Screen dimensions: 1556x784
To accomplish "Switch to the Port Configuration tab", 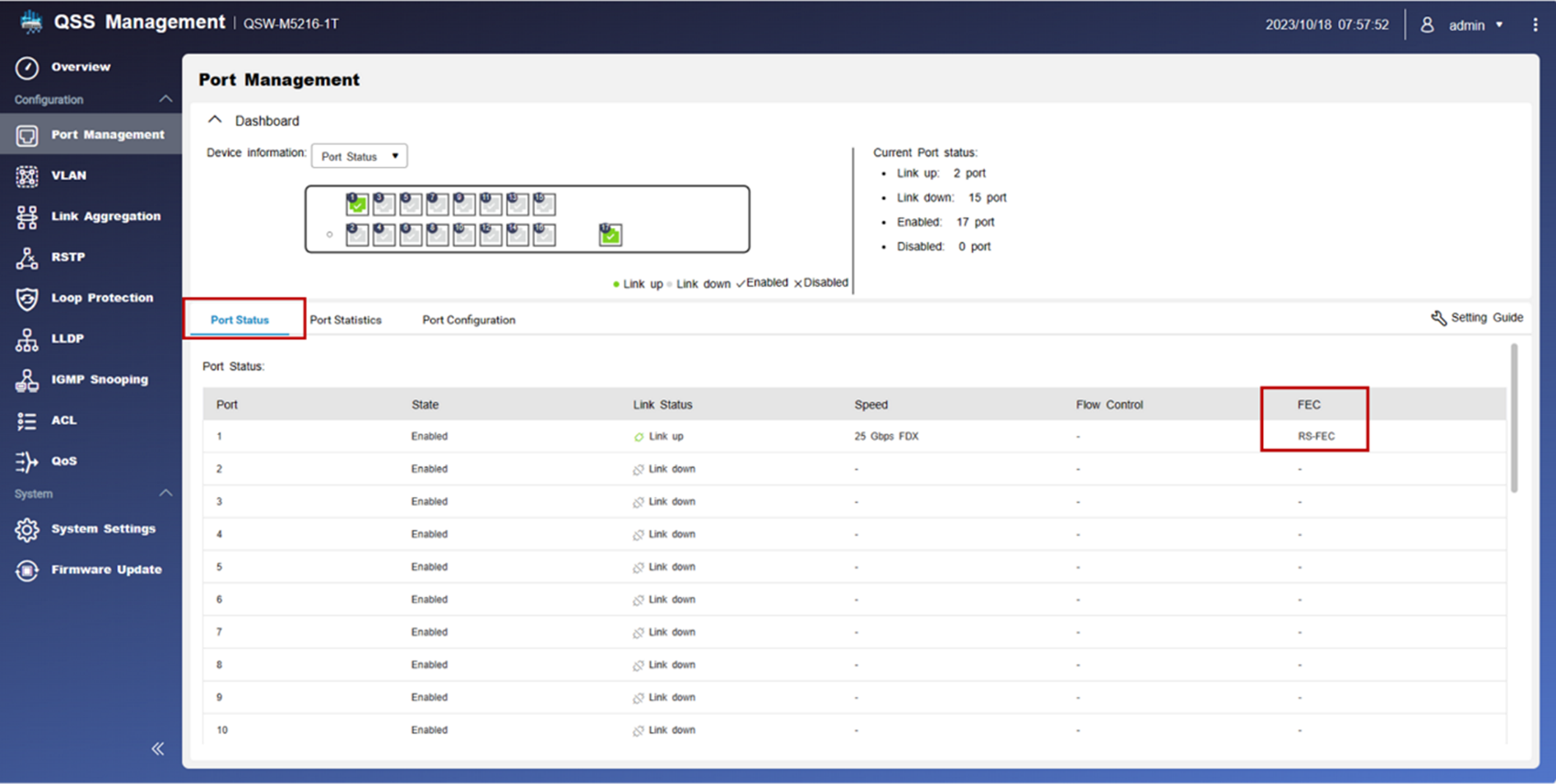I will pos(468,320).
